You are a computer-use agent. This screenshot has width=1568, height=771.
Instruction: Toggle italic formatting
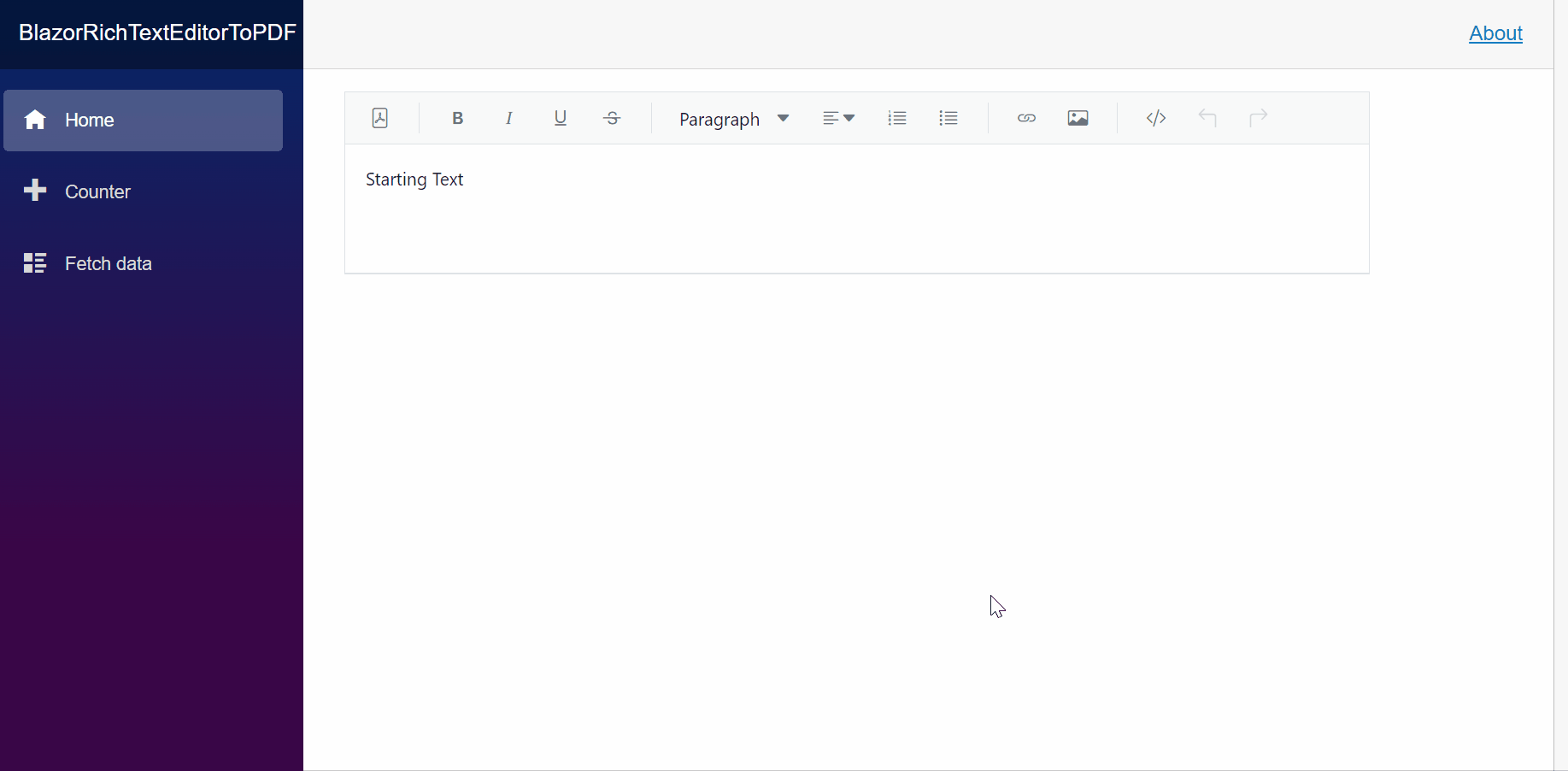pyautogui.click(x=509, y=118)
